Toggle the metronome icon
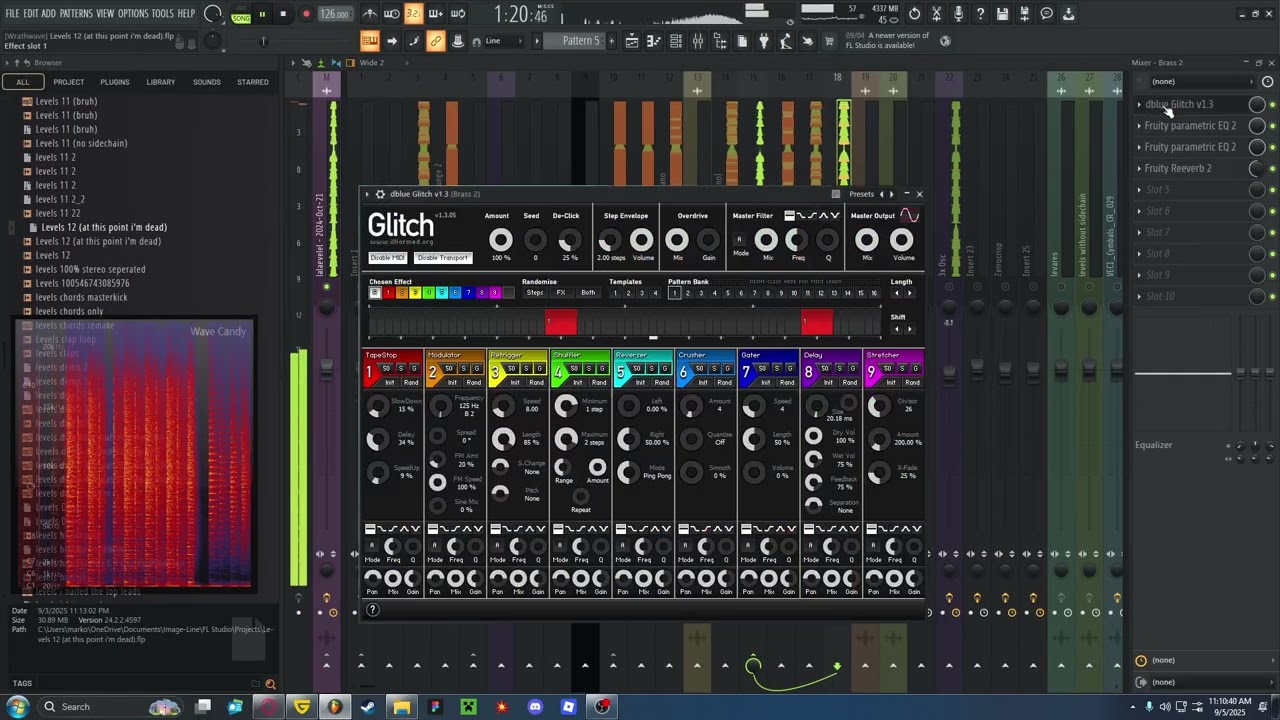This screenshot has width=1280, height=720. 370,14
